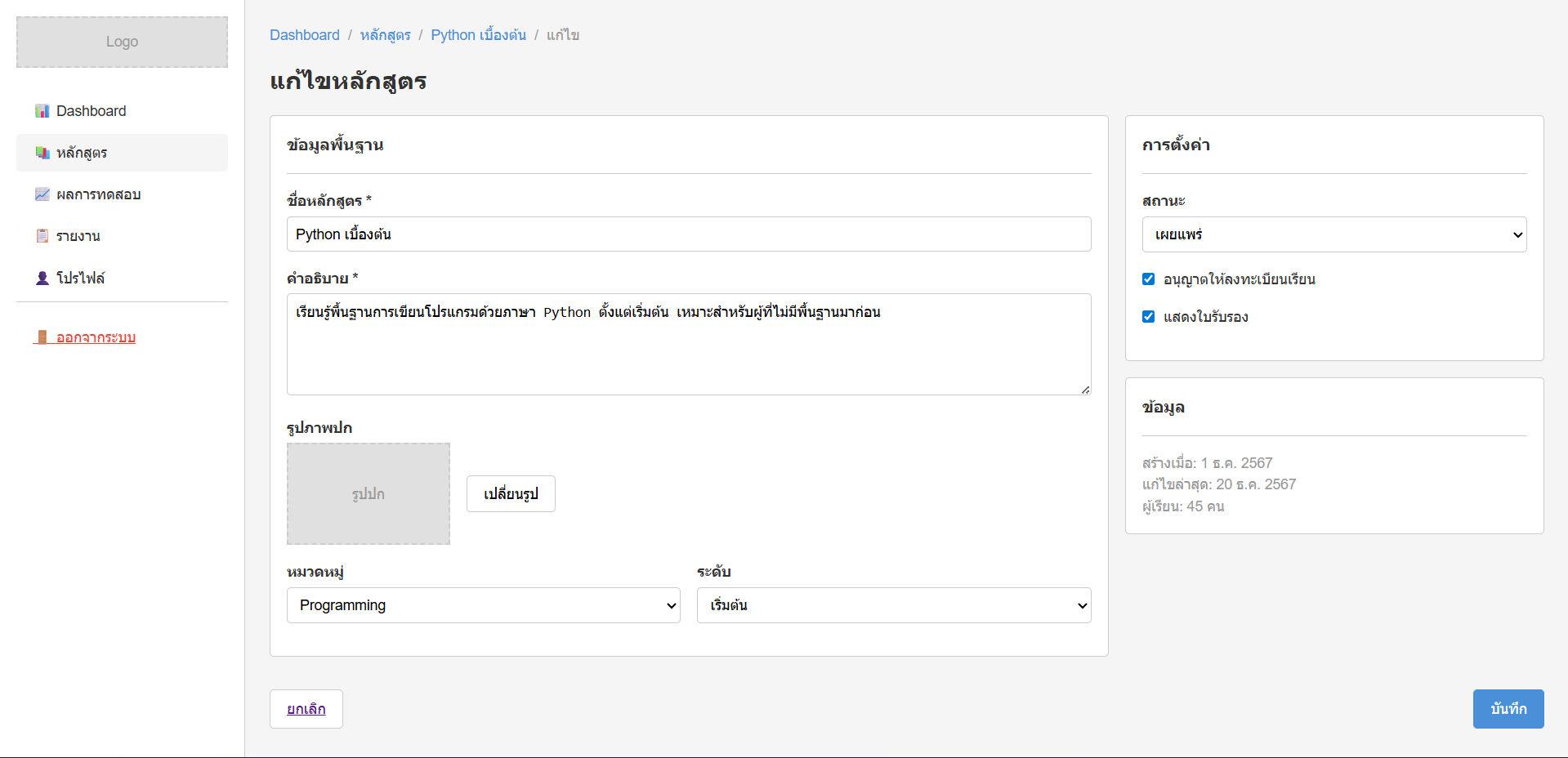The width and height of the screenshot is (1568, 758).
Task: Click the ผลการทดสอบ line chart icon
Action: [42, 194]
